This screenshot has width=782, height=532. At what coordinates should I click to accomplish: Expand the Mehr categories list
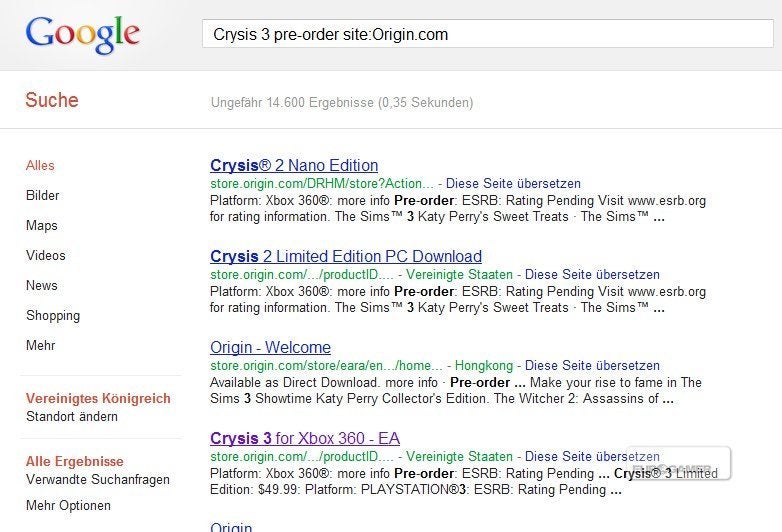pos(40,345)
